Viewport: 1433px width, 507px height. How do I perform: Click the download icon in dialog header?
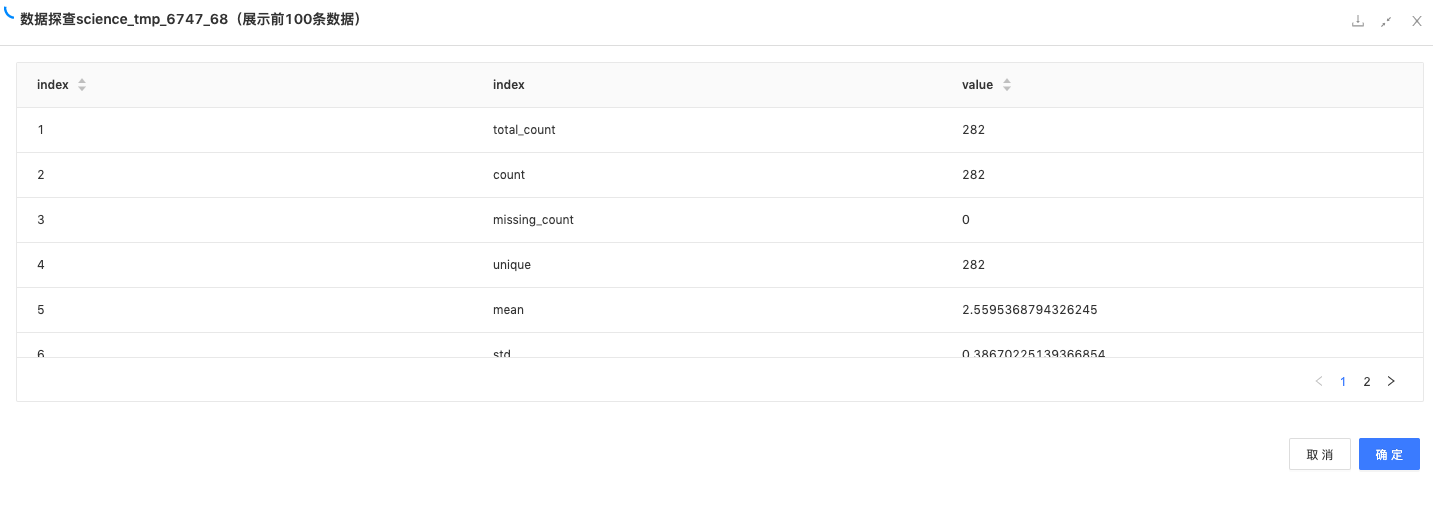click(1358, 21)
